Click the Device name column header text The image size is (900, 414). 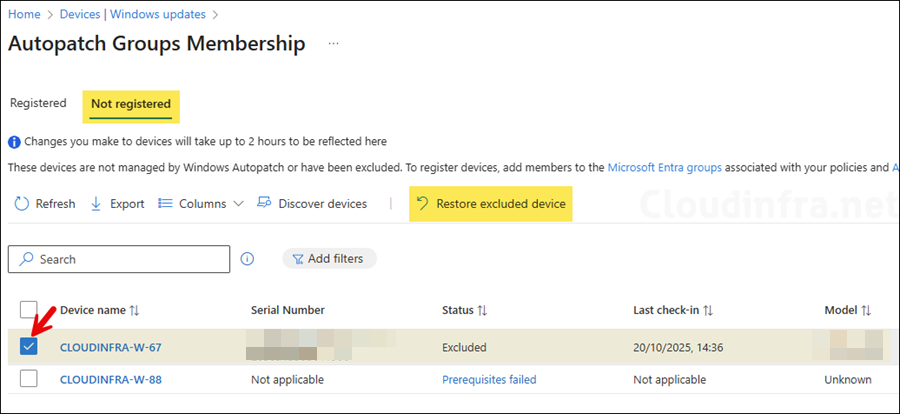pyautogui.click(x=92, y=310)
